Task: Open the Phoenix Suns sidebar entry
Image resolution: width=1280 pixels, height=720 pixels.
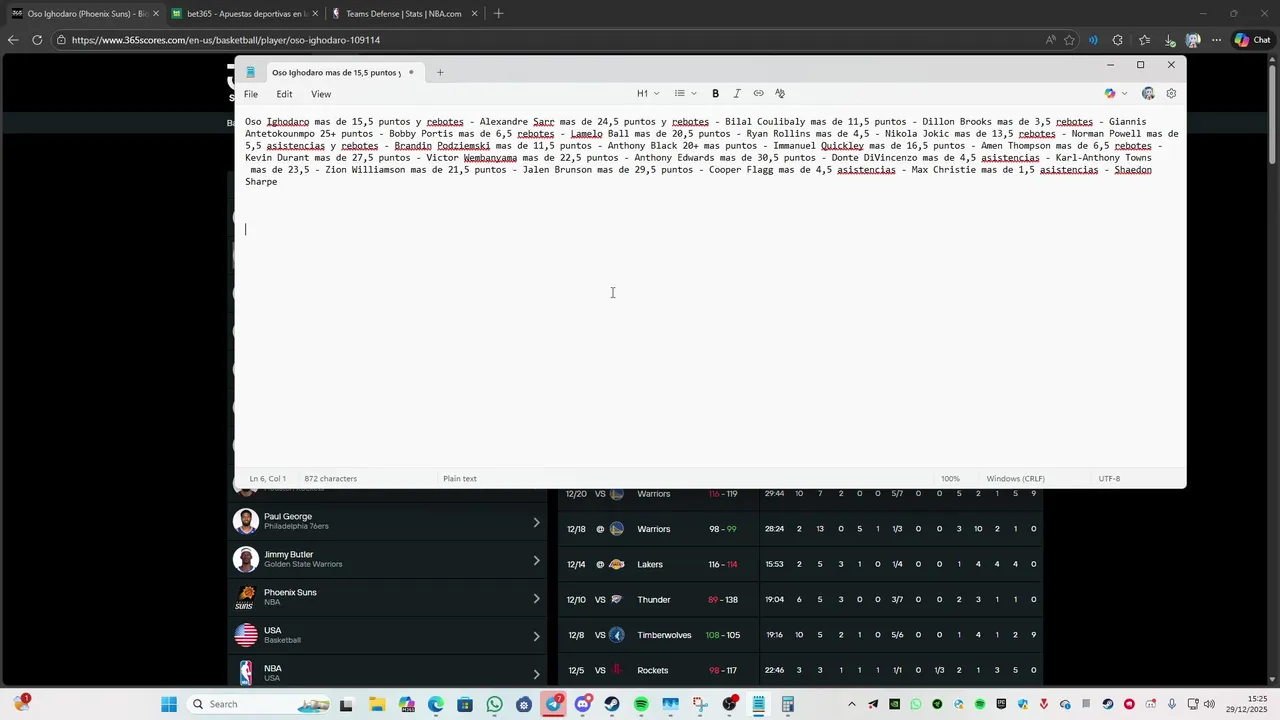Action: (x=386, y=597)
